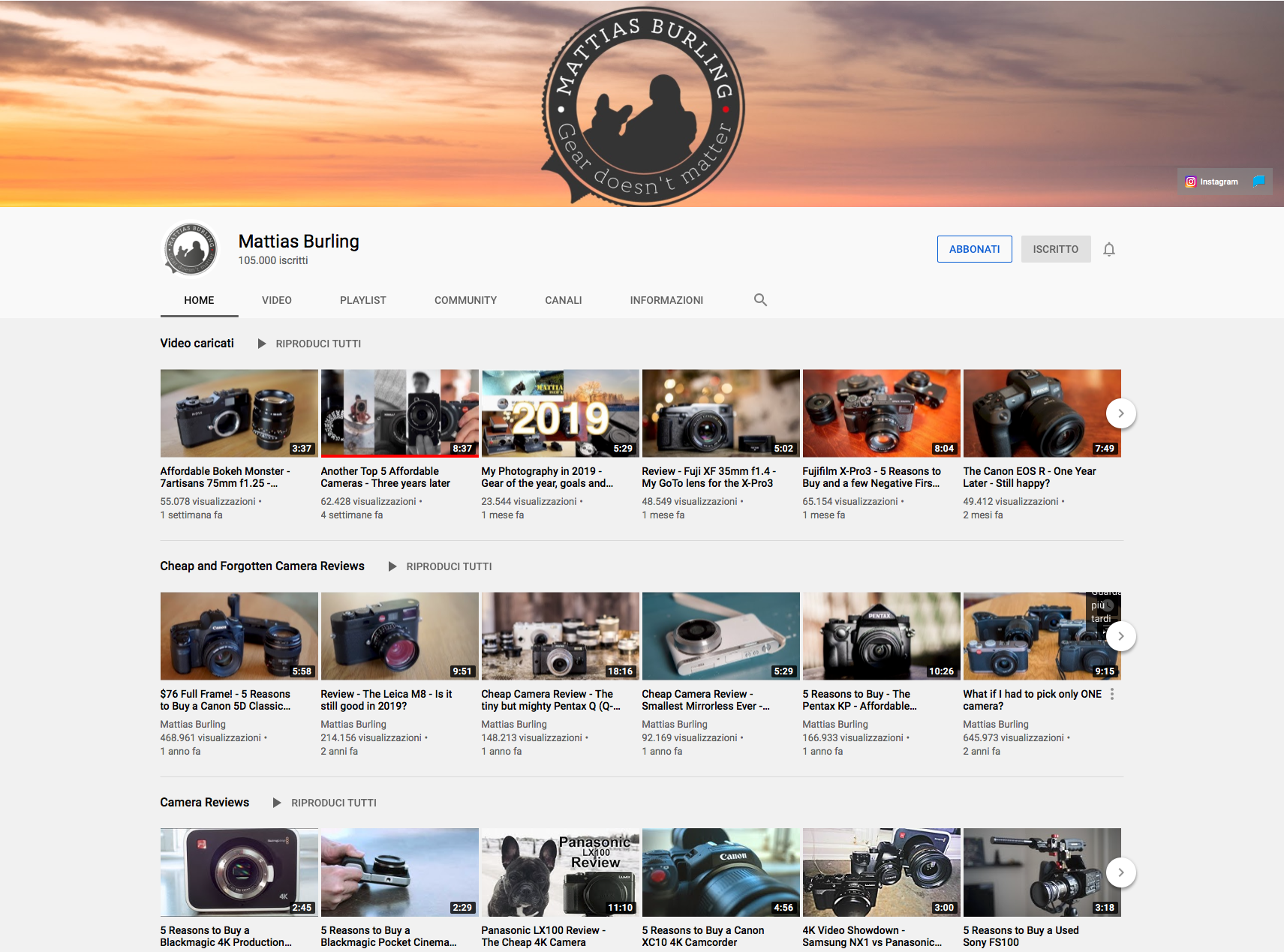
Task: Open My Photography in 2019 thumbnail
Action: [x=561, y=413]
